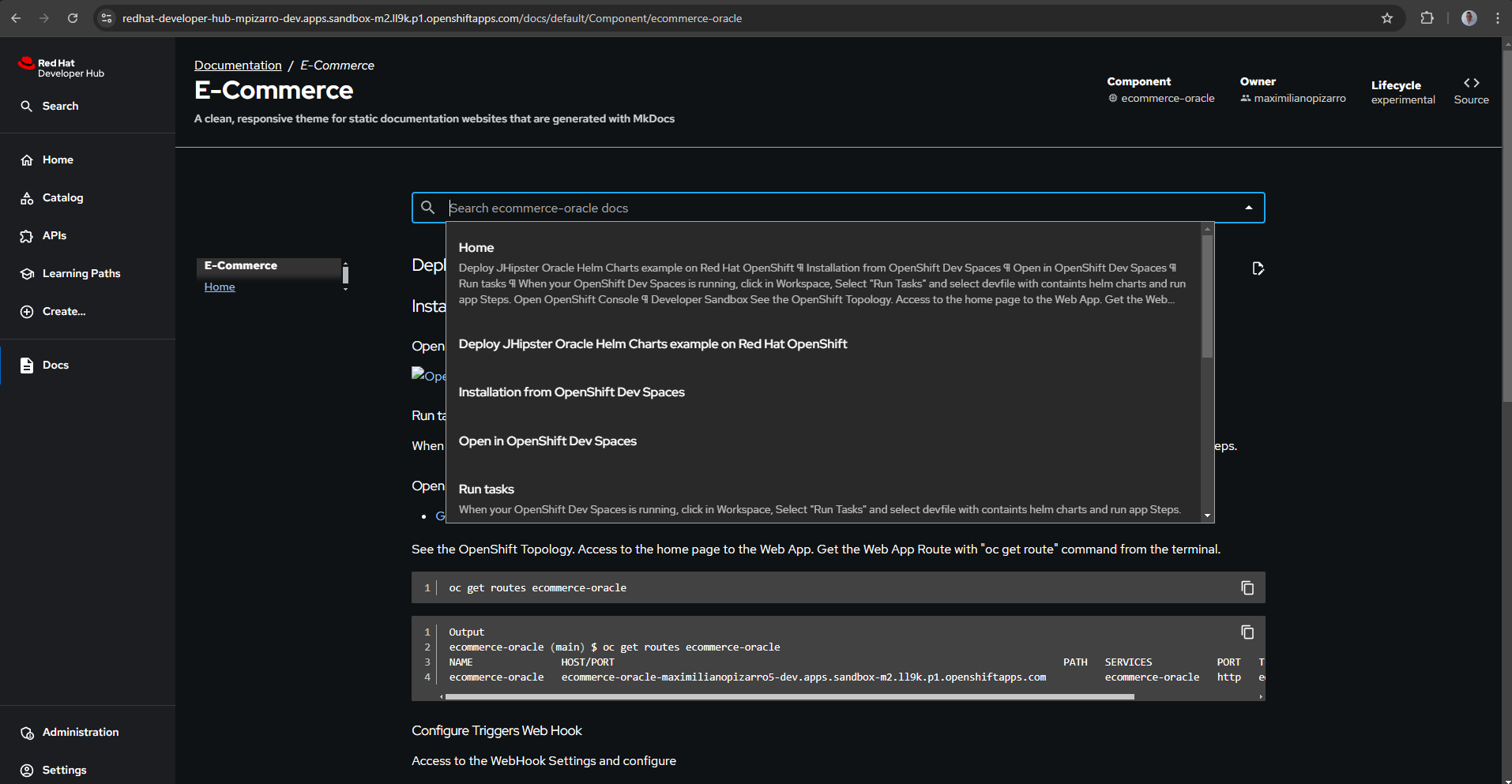Click the Learning Paths sidebar icon

26,273
